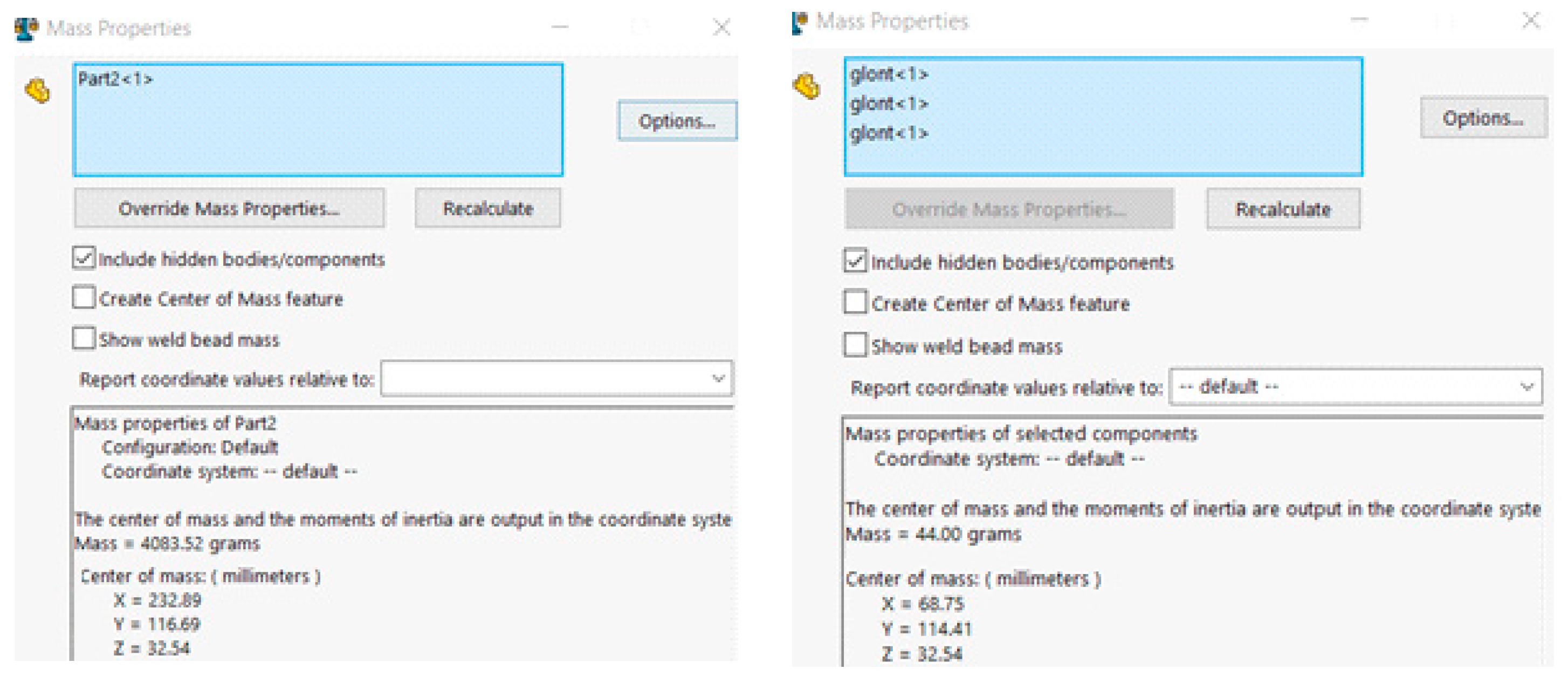Uncheck Include hidden bodies/components in right dialog
Image resolution: width=1568 pixels, height=683 pixels.
pyautogui.click(x=855, y=261)
